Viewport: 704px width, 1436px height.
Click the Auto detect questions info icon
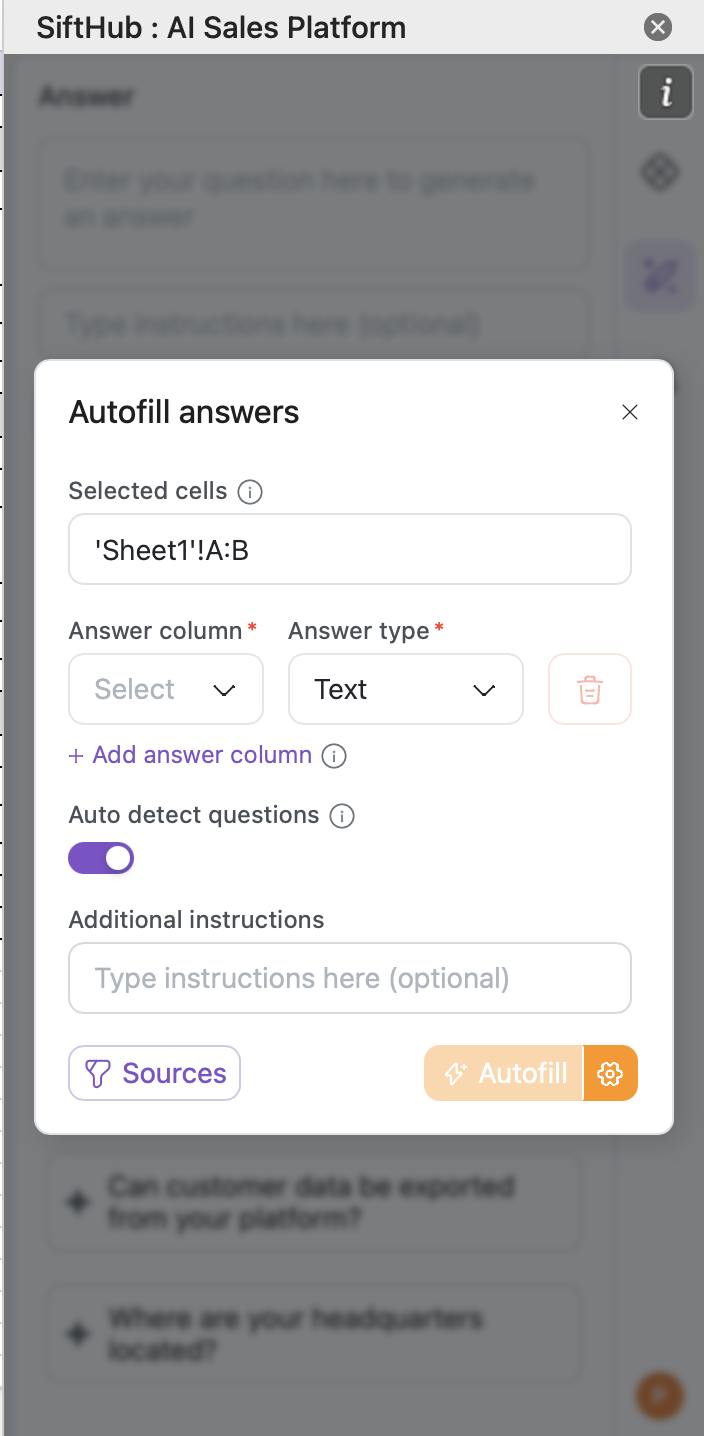pos(342,816)
